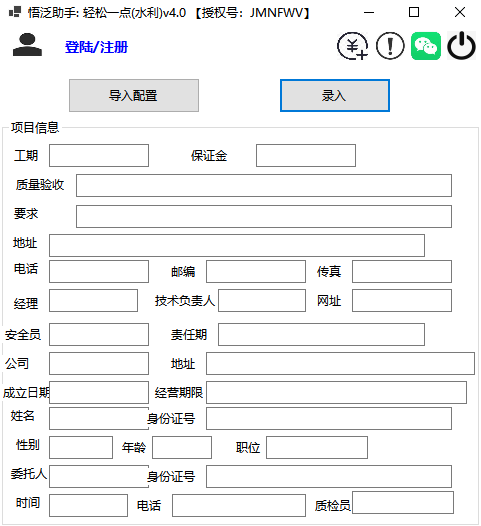Click the 质检员 input box
This screenshot has height=526, width=481.
point(403,503)
